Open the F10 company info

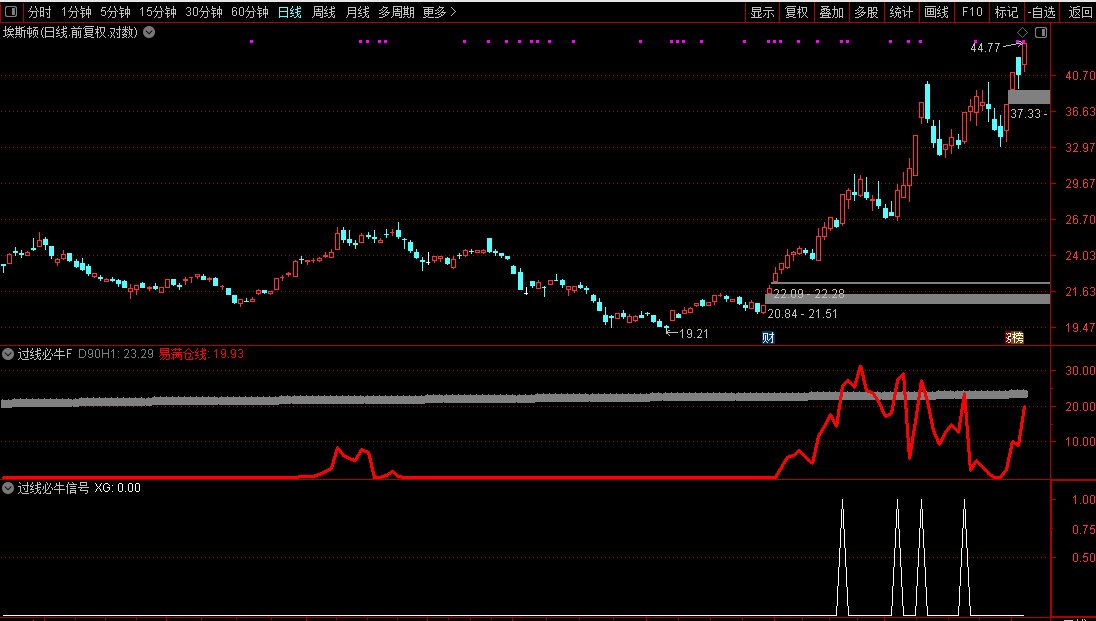[972, 12]
